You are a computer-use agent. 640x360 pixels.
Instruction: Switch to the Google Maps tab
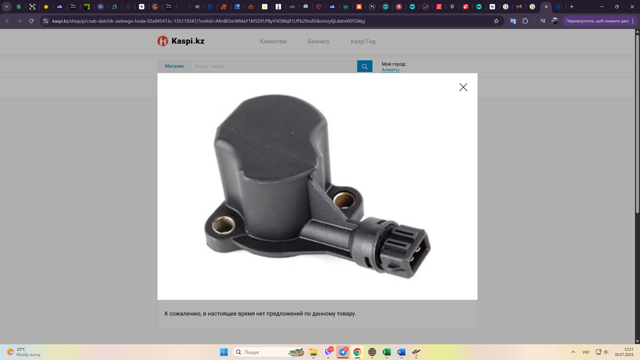(x=452, y=7)
